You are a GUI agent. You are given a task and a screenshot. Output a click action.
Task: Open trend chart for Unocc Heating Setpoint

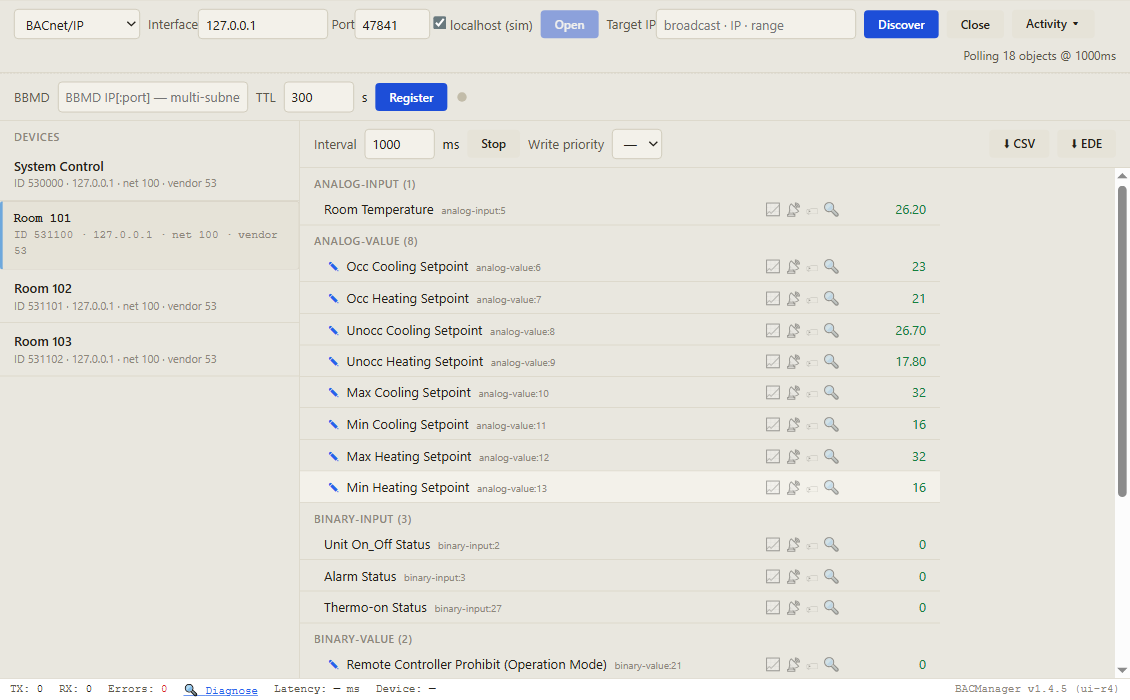coord(773,362)
